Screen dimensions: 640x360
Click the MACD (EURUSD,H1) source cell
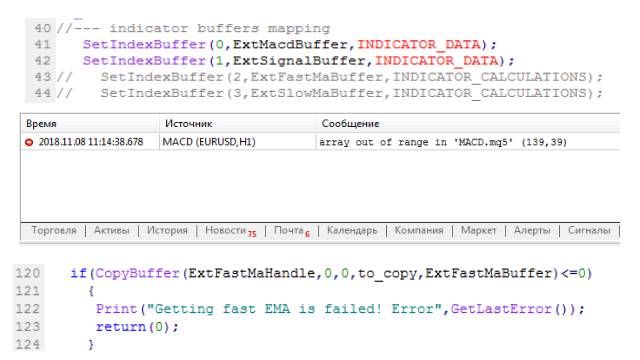pyautogui.click(x=209, y=142)
